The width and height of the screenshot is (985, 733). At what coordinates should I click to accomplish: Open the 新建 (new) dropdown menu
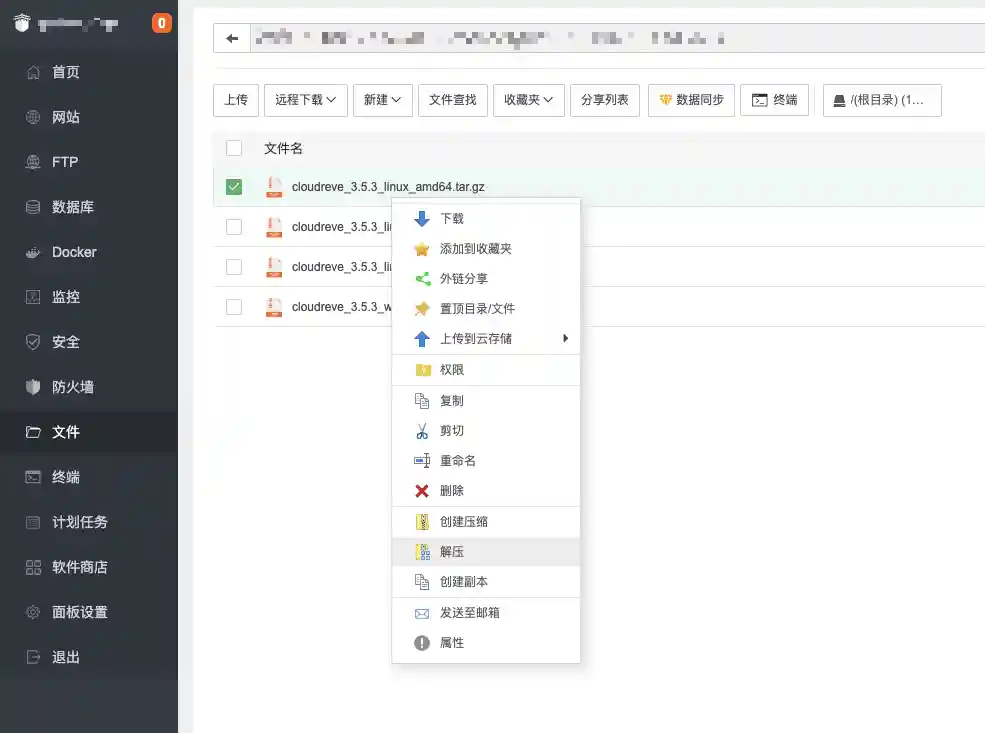381,100
